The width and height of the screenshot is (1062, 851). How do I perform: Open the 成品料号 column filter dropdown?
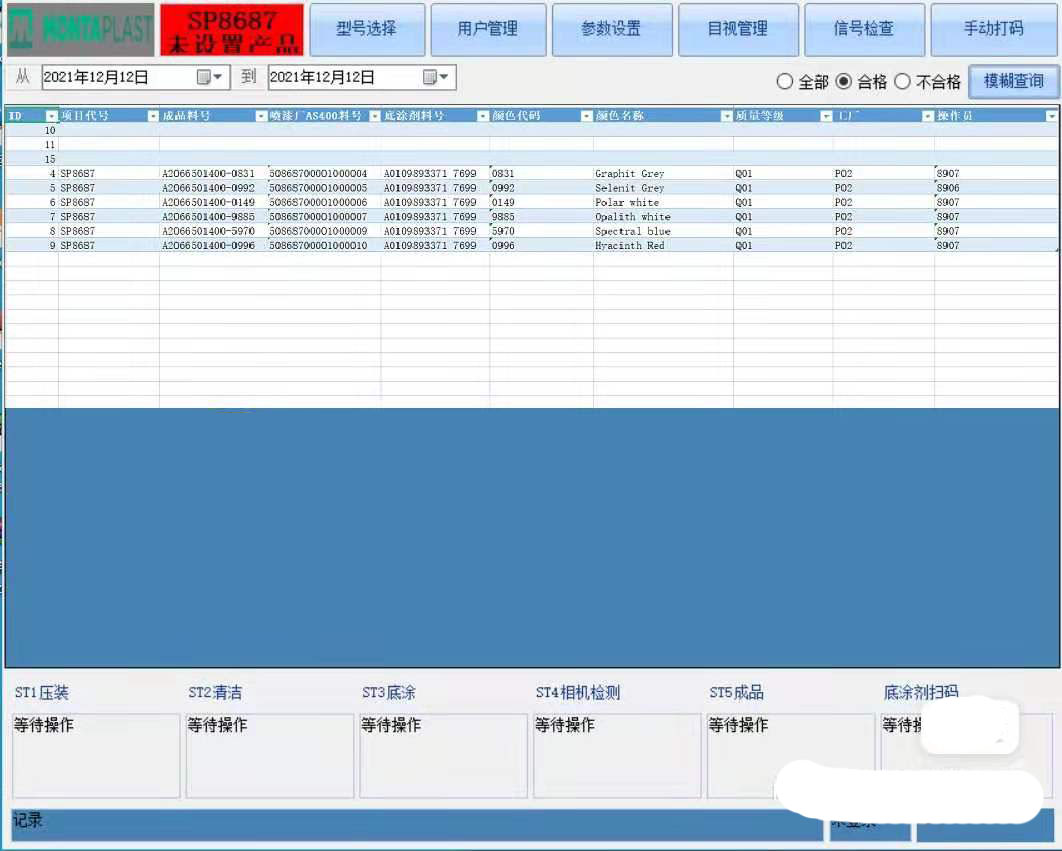coord(261,116)
